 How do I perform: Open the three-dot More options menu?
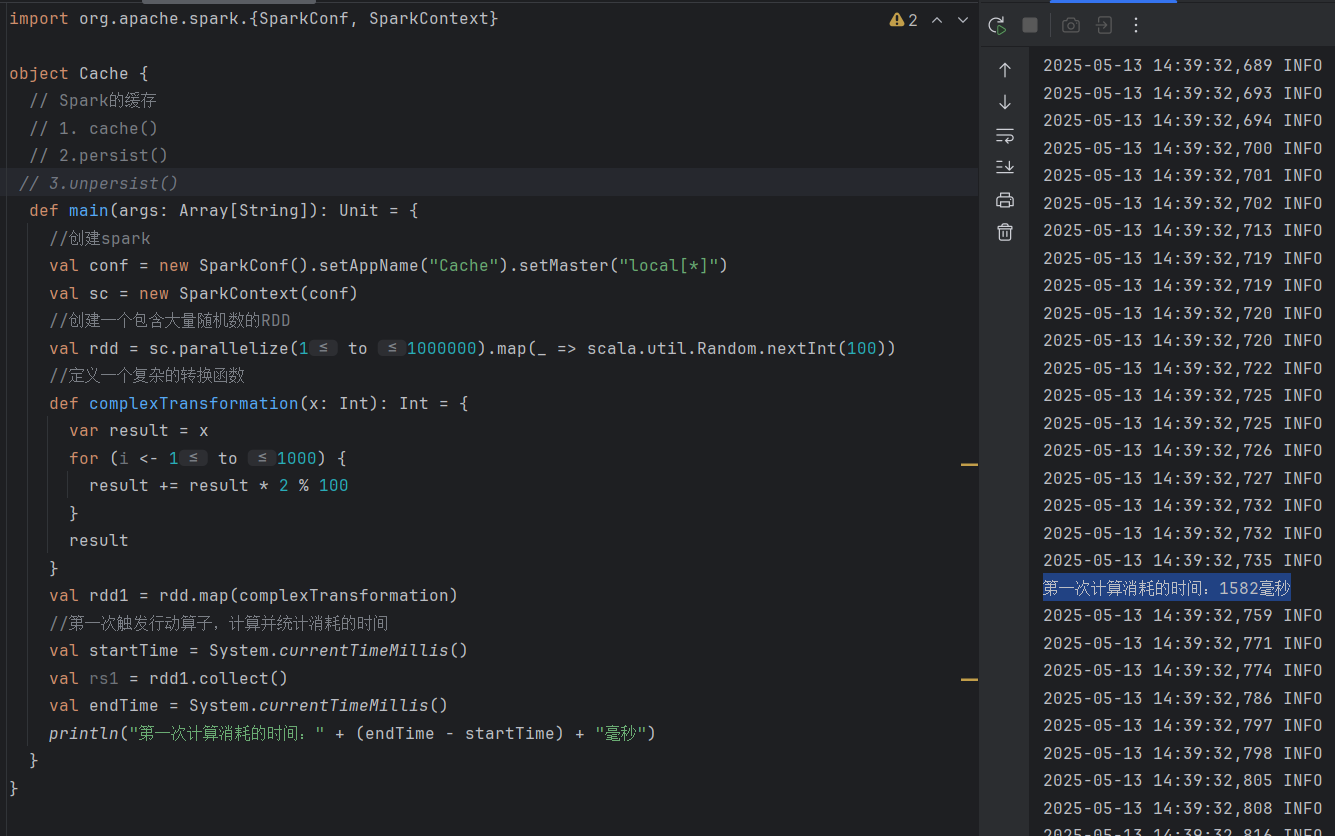(1136, 25)
